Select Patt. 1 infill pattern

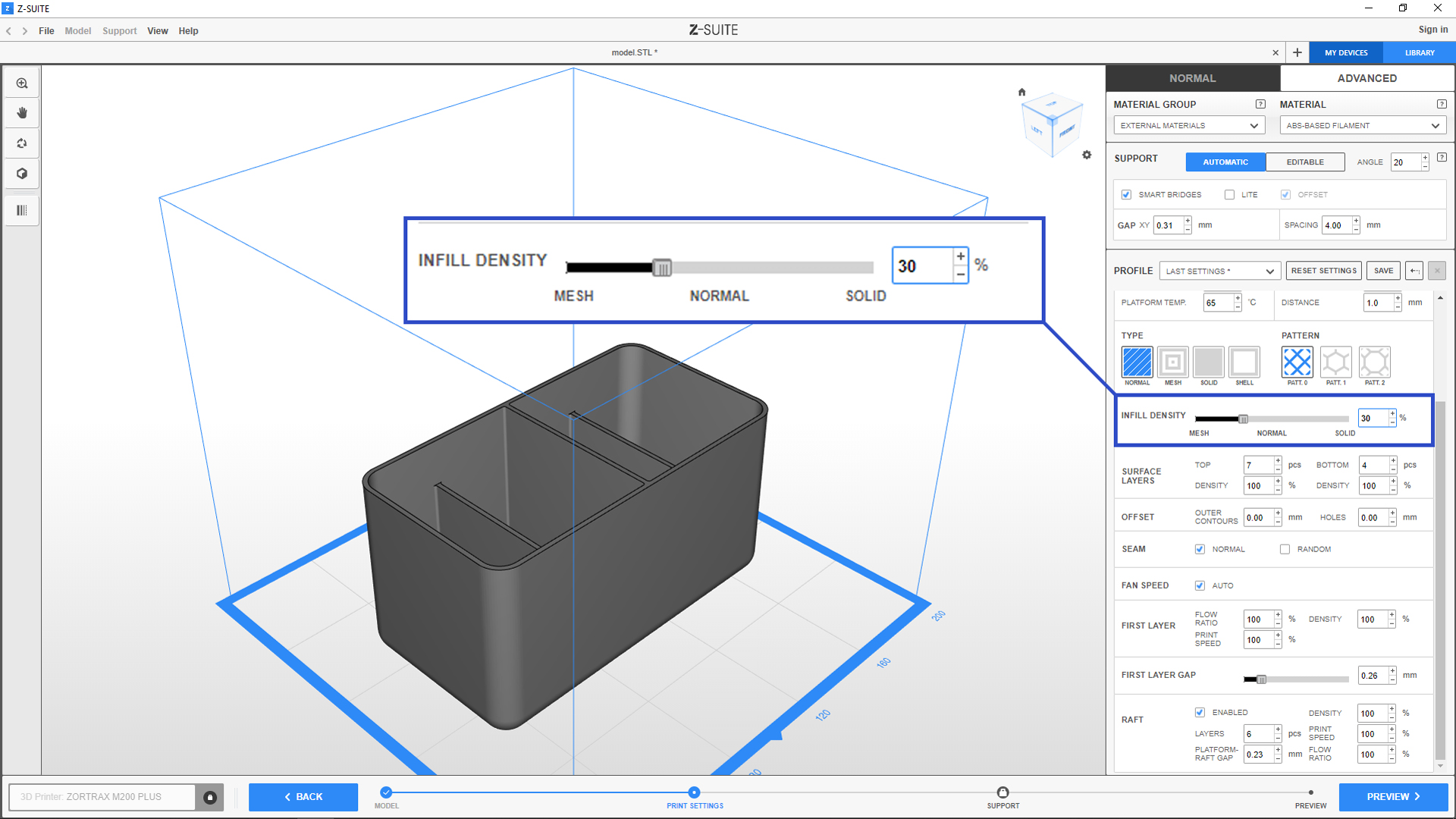[x=1335, y=362]
